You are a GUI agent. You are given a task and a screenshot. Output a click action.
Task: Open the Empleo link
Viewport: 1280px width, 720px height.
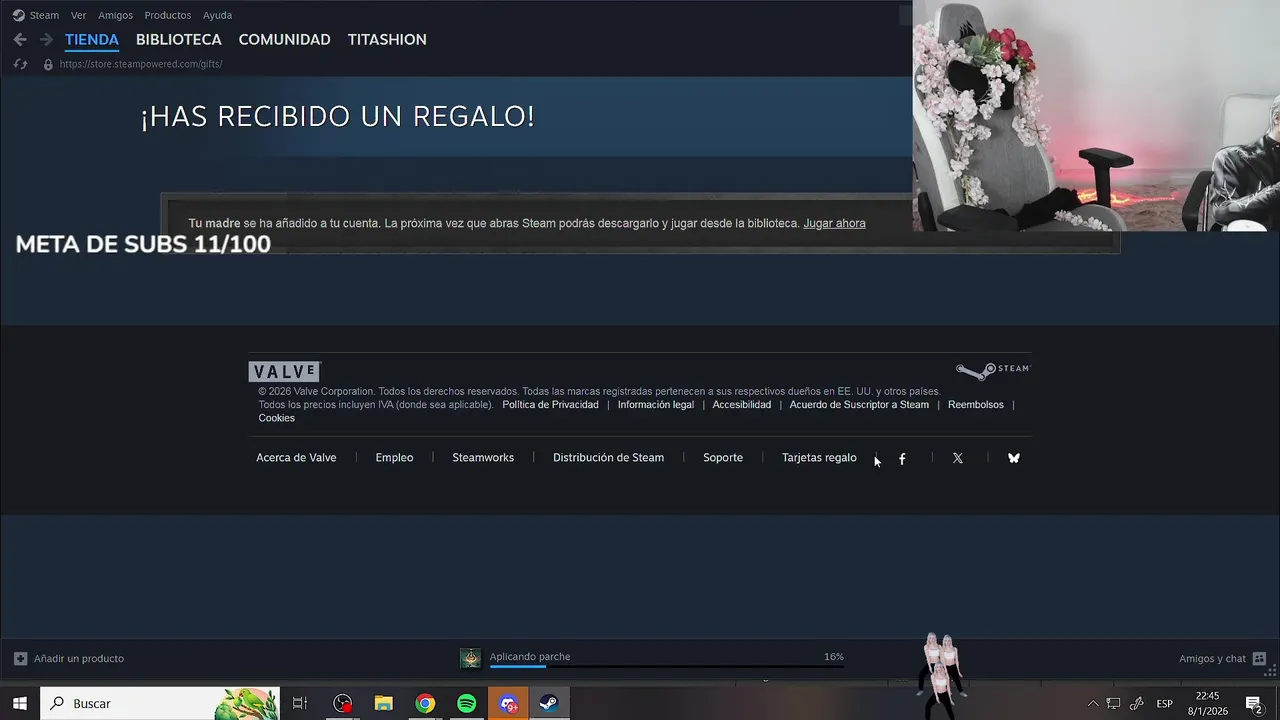coord(394,458)
